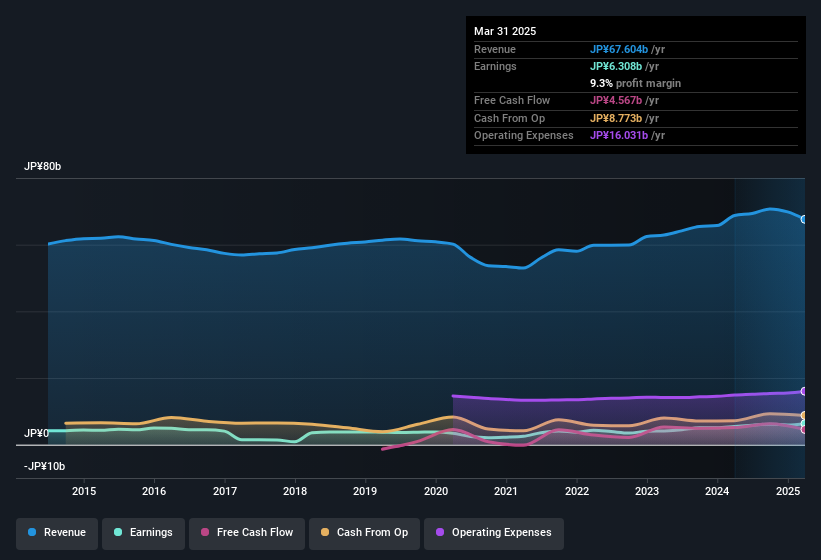Click the pink Free Cash Flow endpoint marker
The width and height of the screenshot is (821, 560).
(804, 430)
